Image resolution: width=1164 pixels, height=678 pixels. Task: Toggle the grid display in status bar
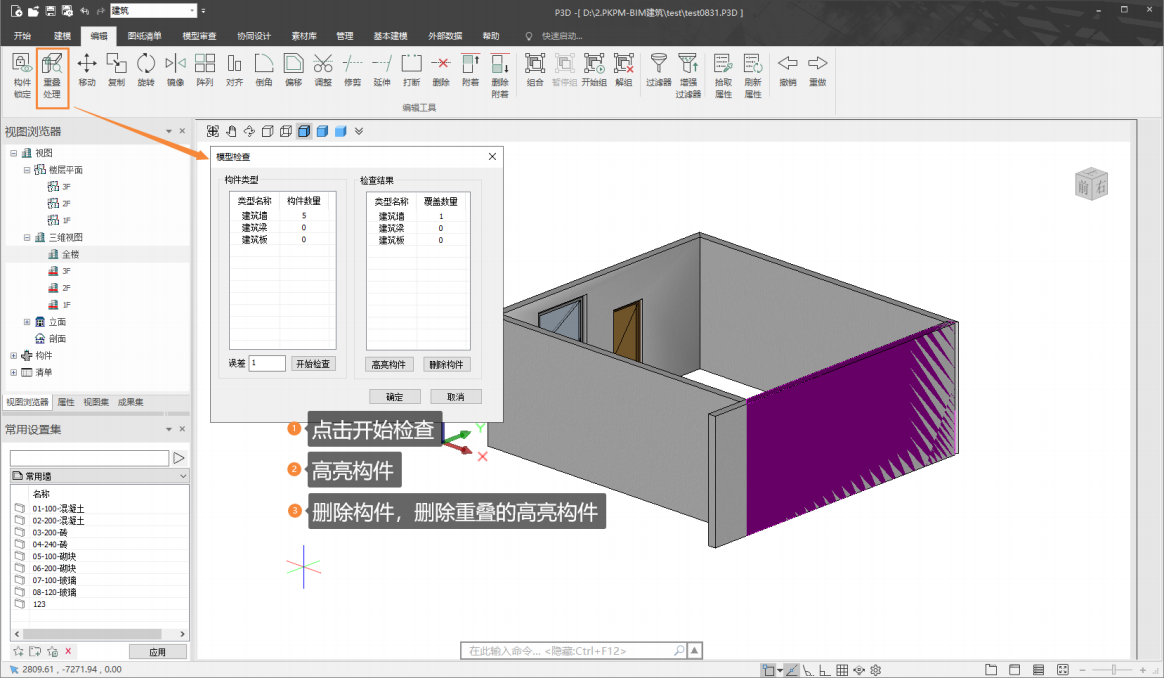842,670
